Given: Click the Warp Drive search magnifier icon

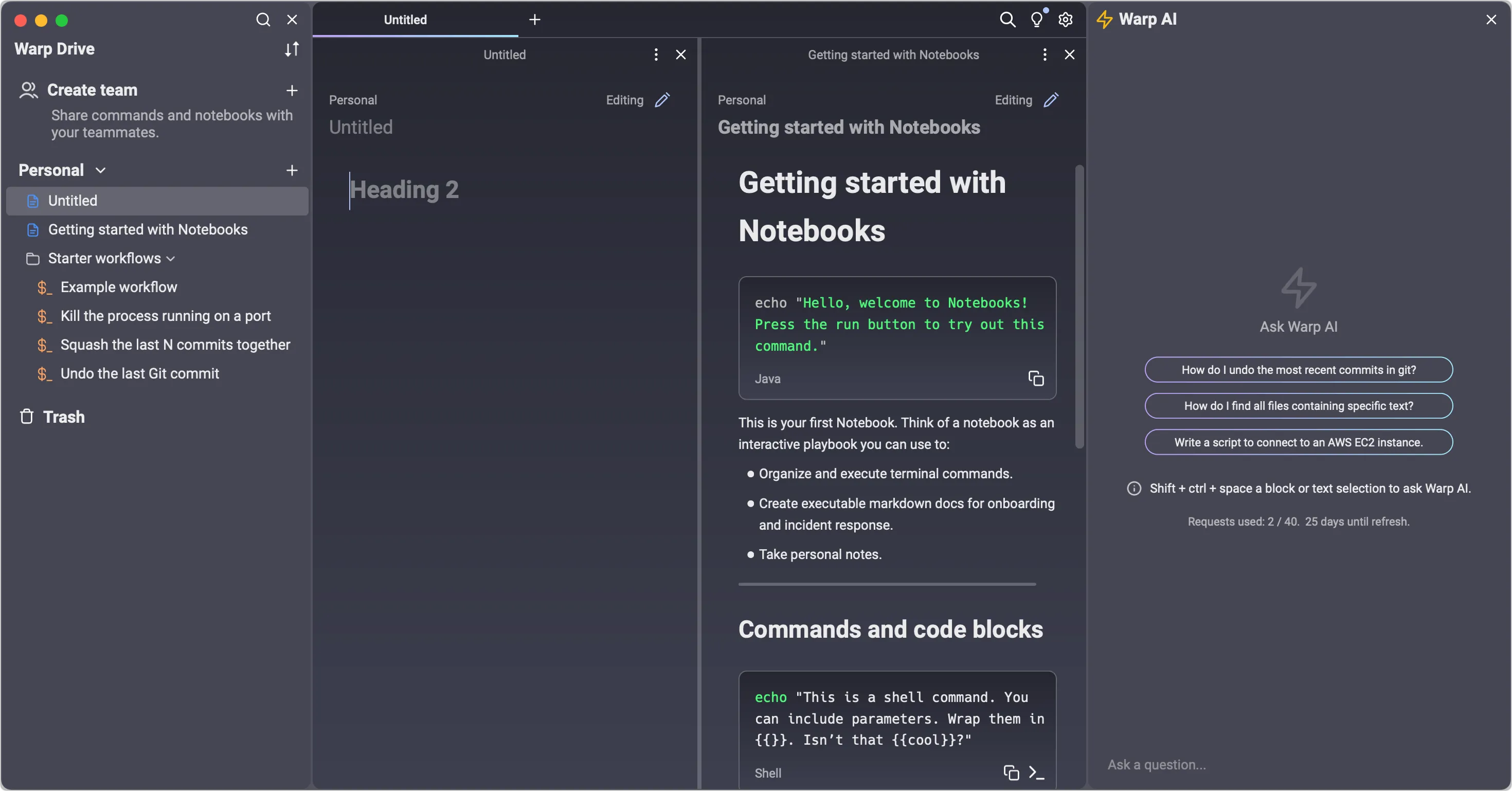Looking at the screenshot, I should click(263, 20).
